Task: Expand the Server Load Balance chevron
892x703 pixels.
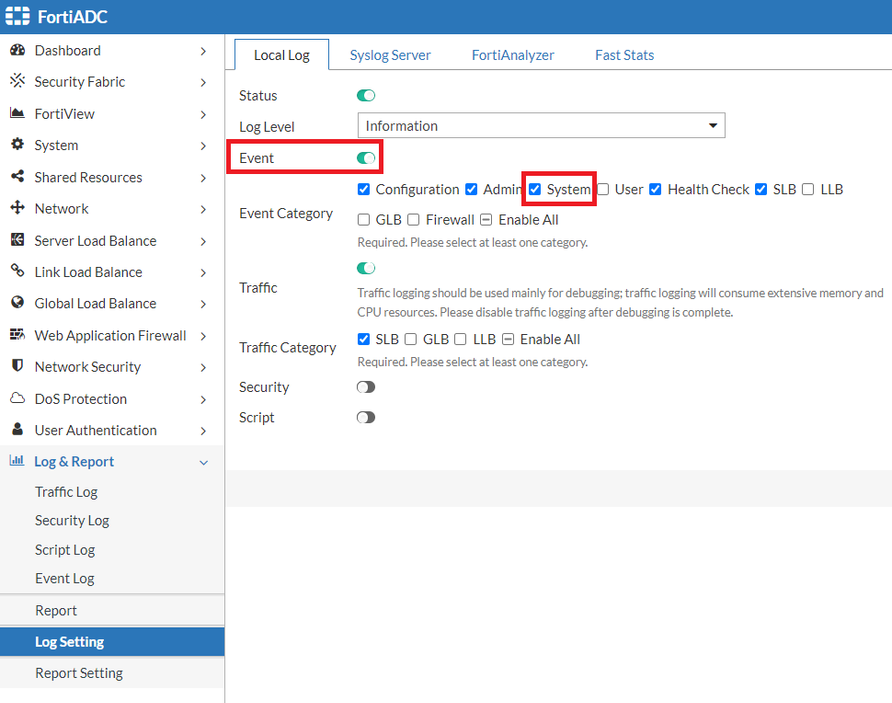Action: pyautogui.click(x=204, y=241)
